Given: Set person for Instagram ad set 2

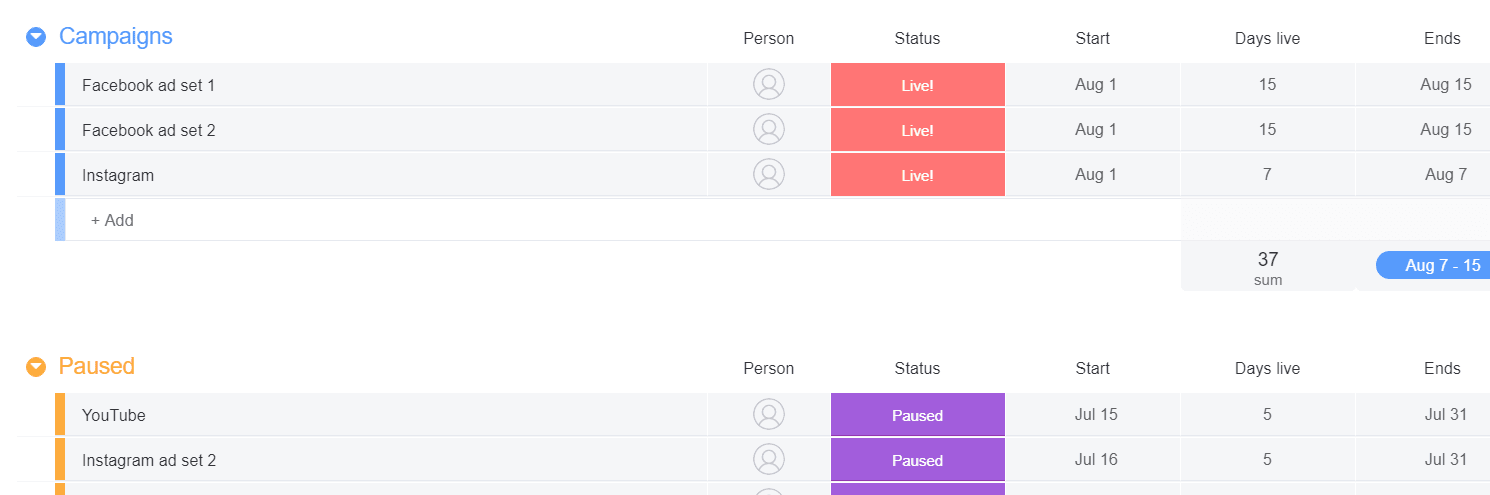Looking at the screenshot, I should 769,460.
